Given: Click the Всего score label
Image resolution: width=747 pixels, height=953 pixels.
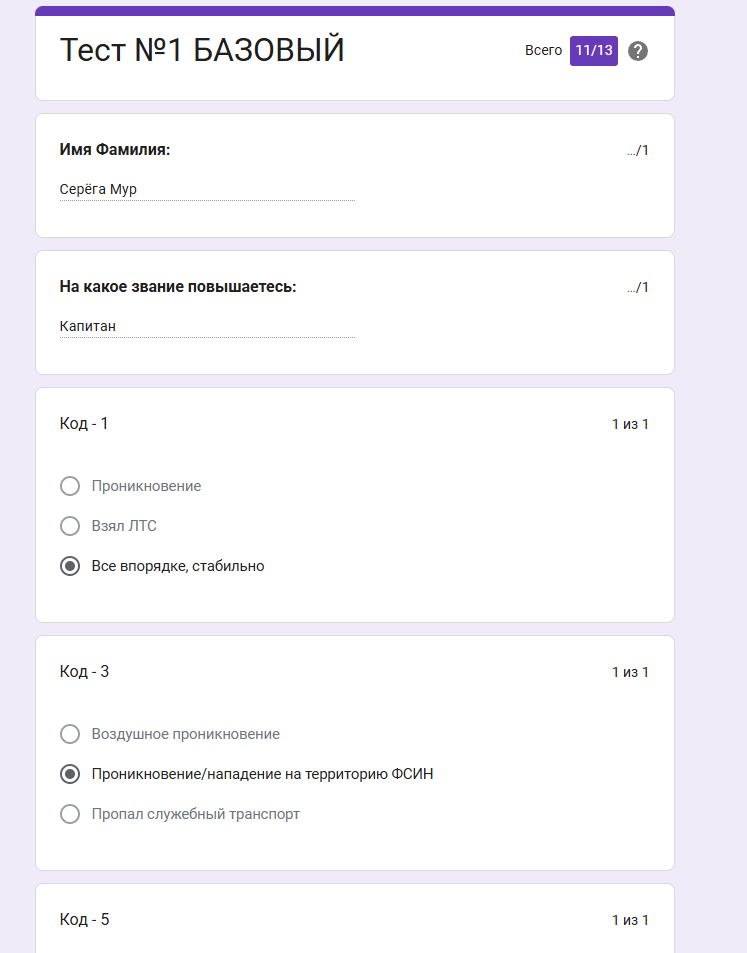Looking at the screenshot, I should [543, 50].
